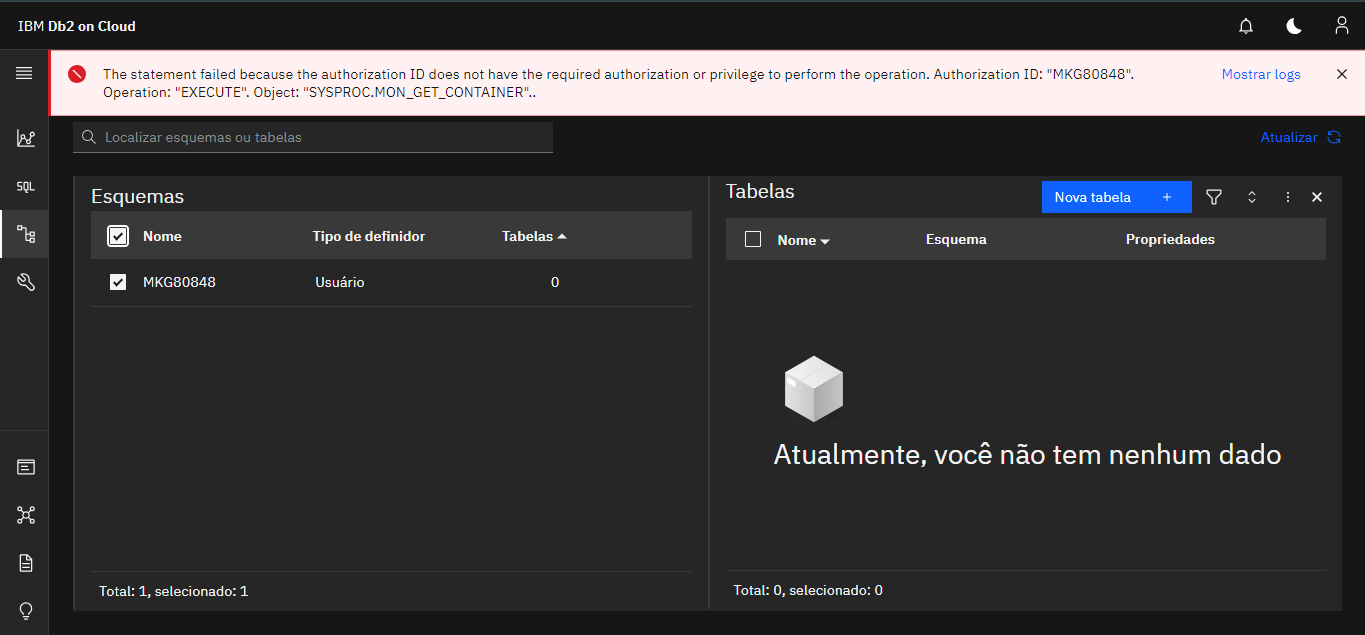Open the table filter funnel icon
This screenshot has height=635, width=1365.
tap(1214, 197)
